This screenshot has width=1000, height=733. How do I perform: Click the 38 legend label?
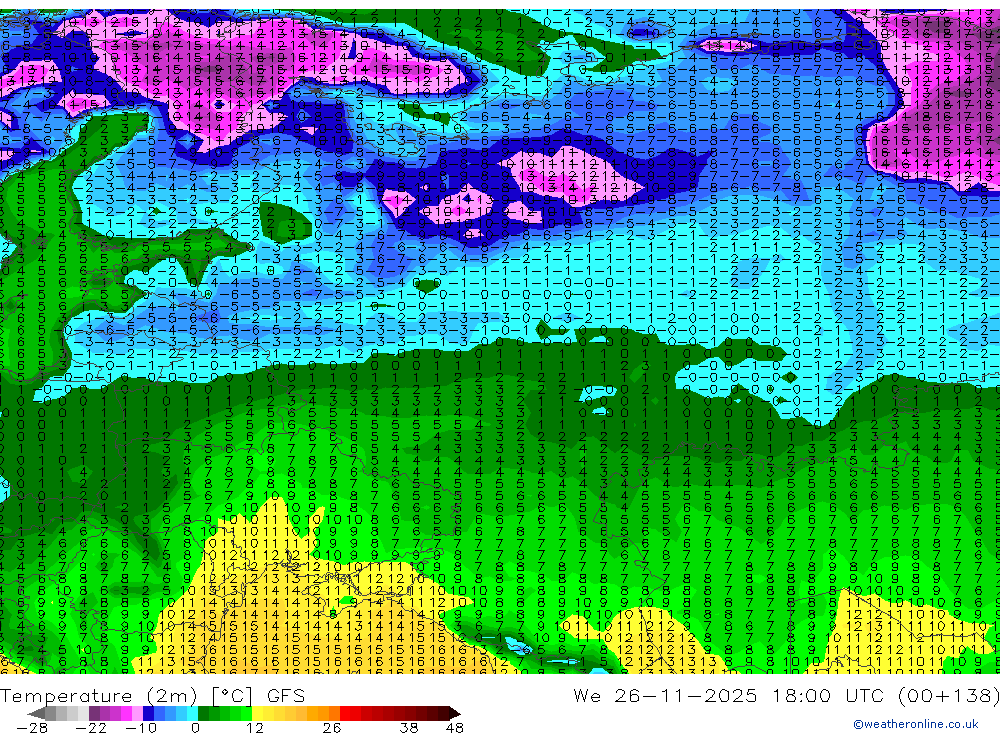pyautogui.click(x=409, y=728)
